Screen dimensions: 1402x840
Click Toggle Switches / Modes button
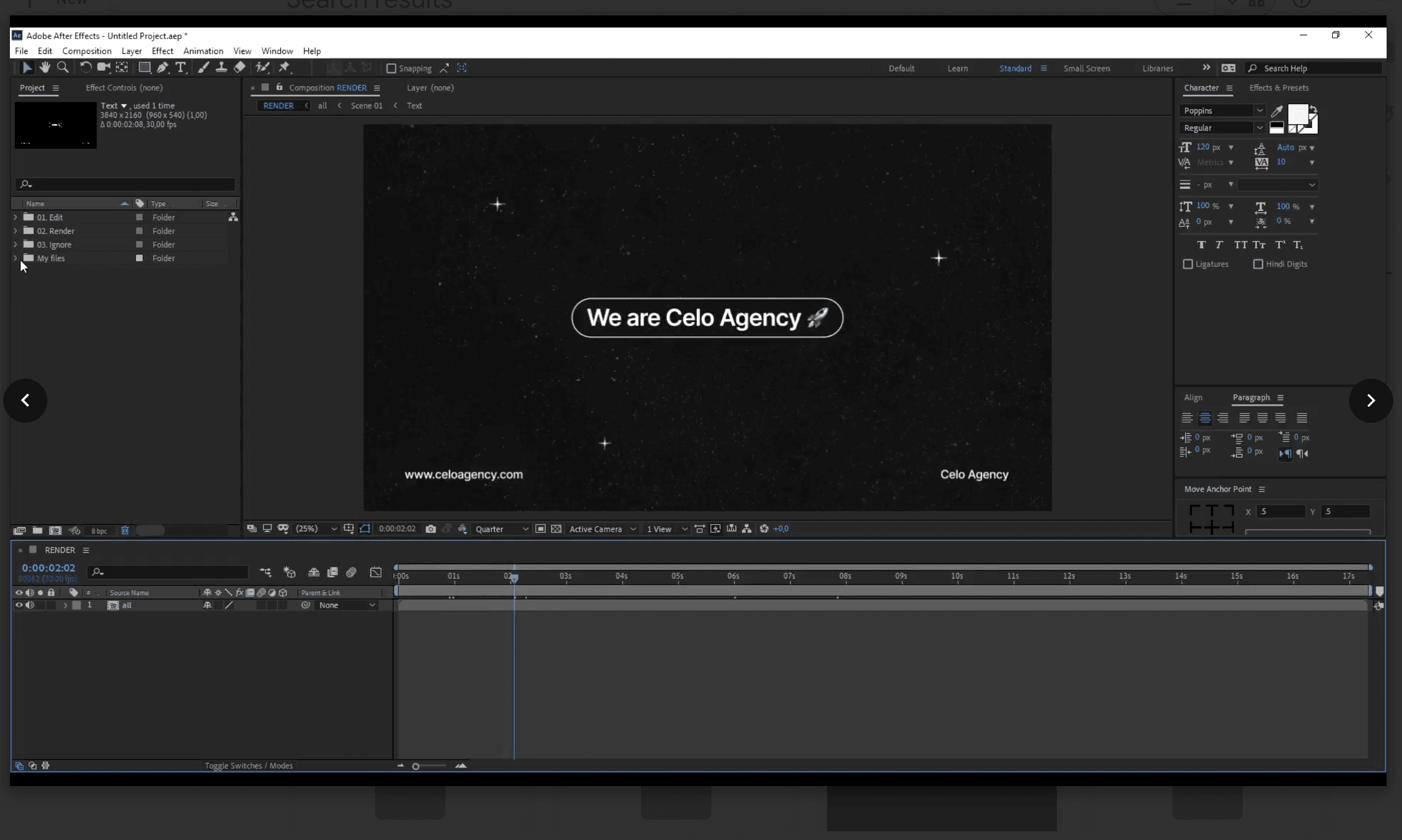tap(248, 765)
